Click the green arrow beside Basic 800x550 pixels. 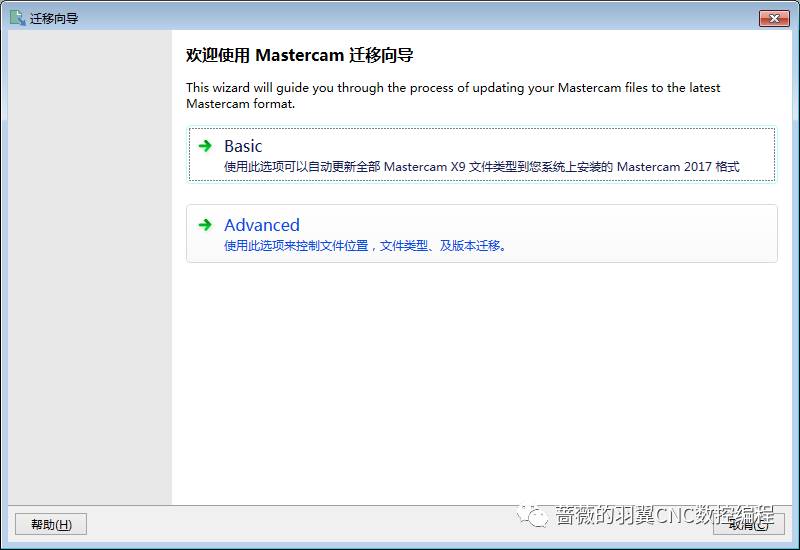point(205,146)
